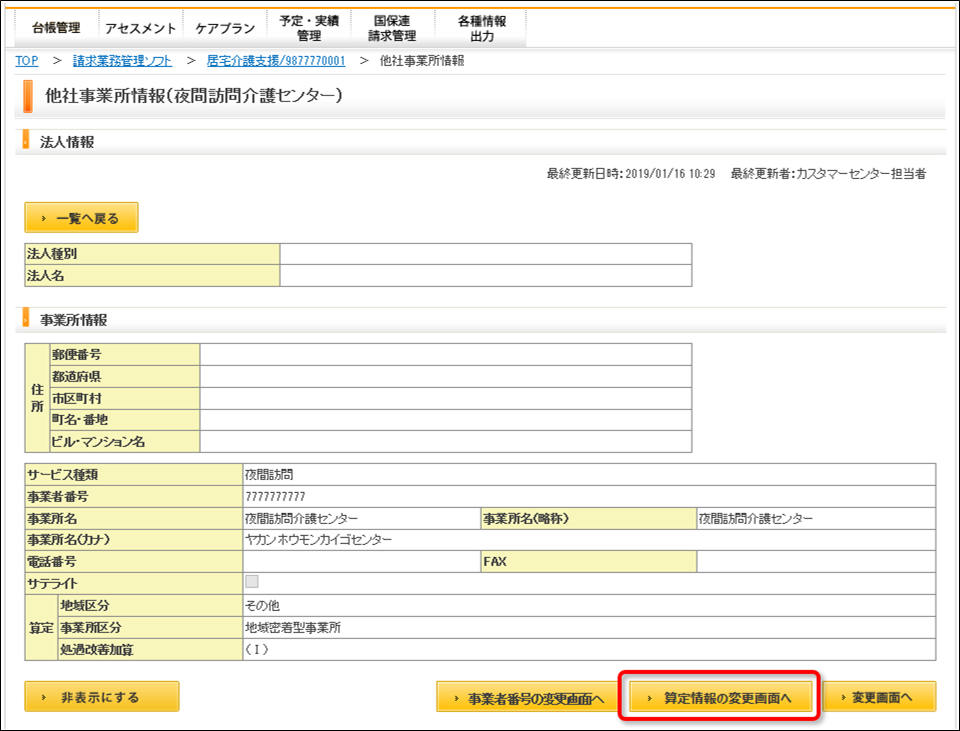Viewport: 960px width, 731px height.
Task: Navigate to 居宅介護支援/9877770001 breadcrumb link
Action: pos(276,61)
